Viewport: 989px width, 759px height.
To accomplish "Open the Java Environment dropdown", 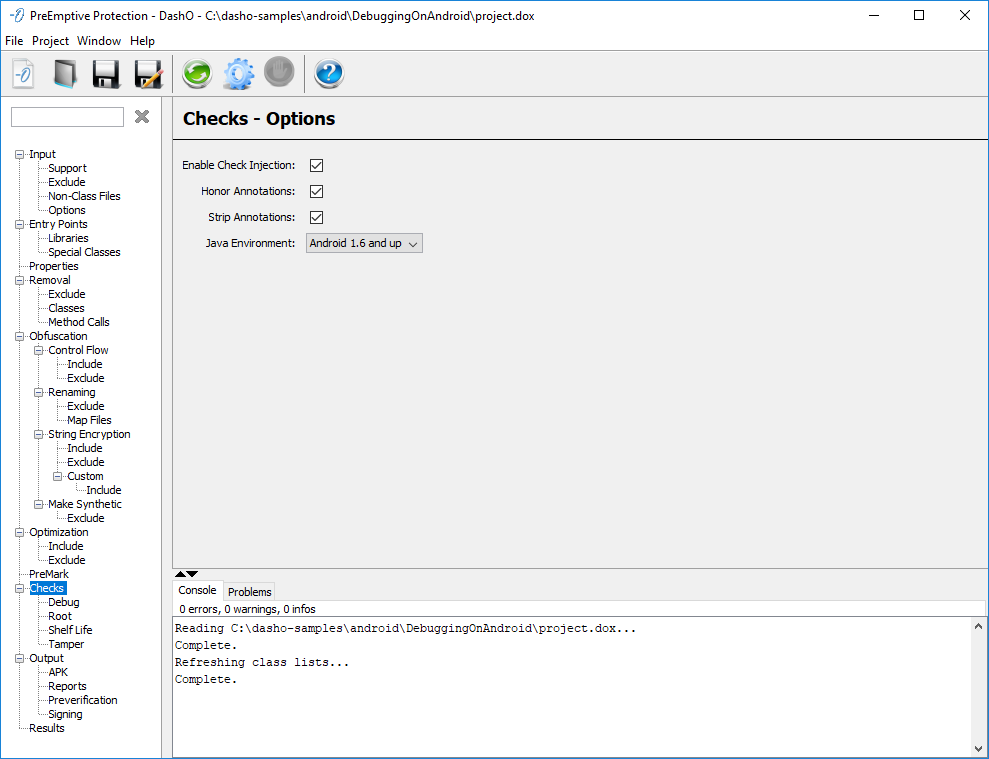I will pyautogui.click(x=364, y=243).
